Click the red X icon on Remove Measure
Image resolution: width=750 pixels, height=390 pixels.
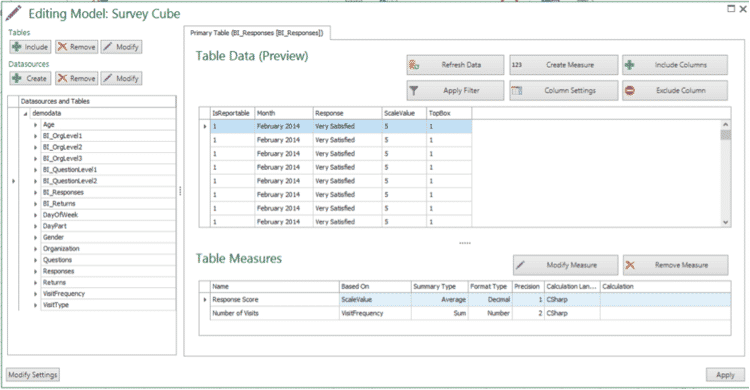click(630, 265)
